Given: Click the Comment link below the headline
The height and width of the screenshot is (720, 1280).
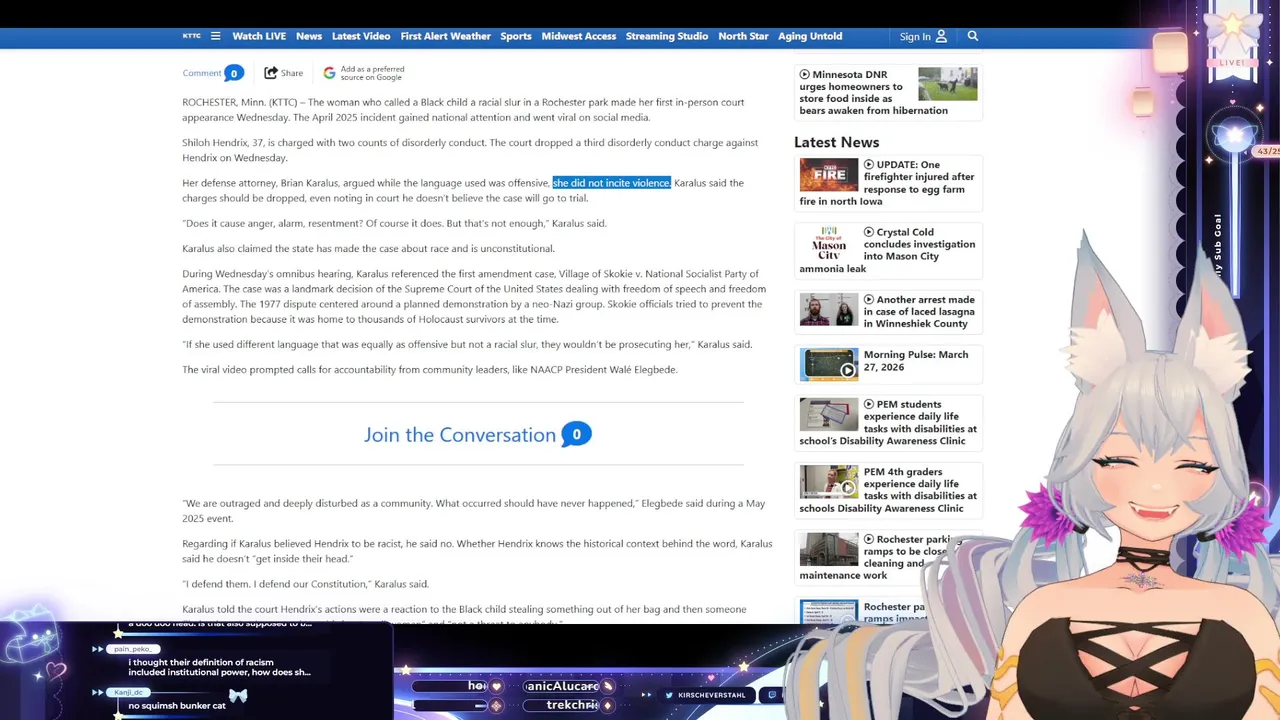Looking at the screenshot, I should (x=202, y=73).
